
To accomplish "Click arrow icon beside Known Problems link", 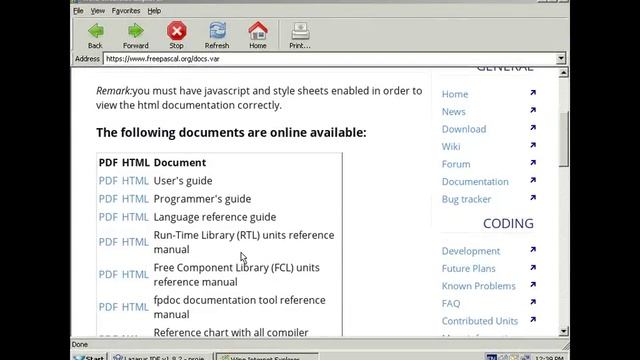I will 533,285.
